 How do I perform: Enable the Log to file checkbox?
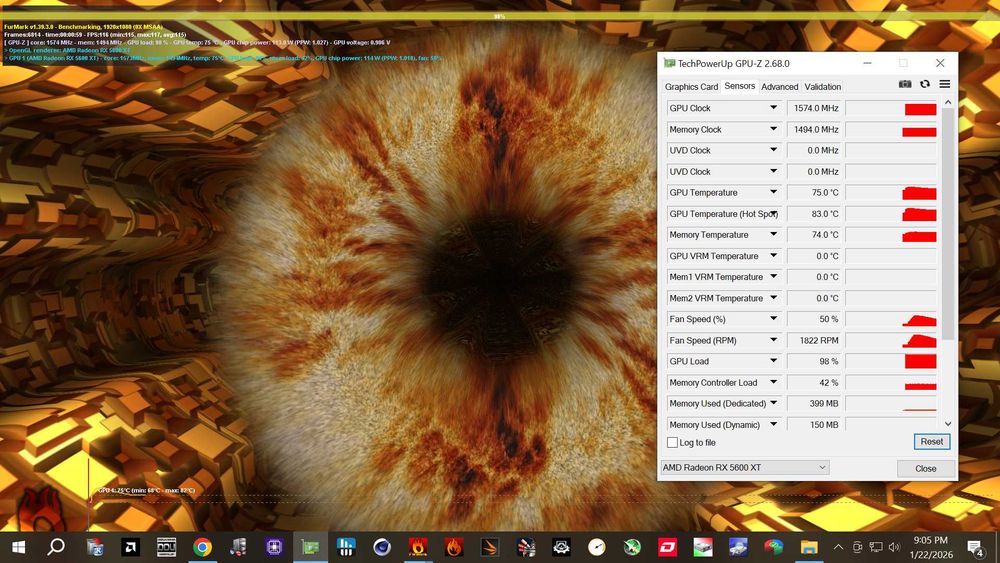[x=672, y=442]
